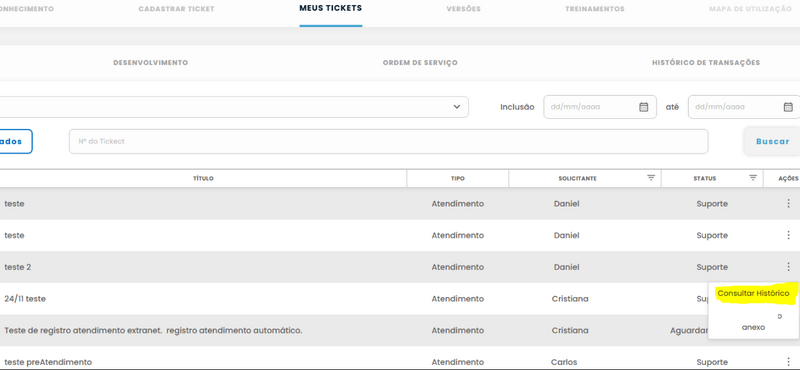Viewport: 800px width, 370px height.
Task: Click the Buscar button
Action: coord(772,141)
